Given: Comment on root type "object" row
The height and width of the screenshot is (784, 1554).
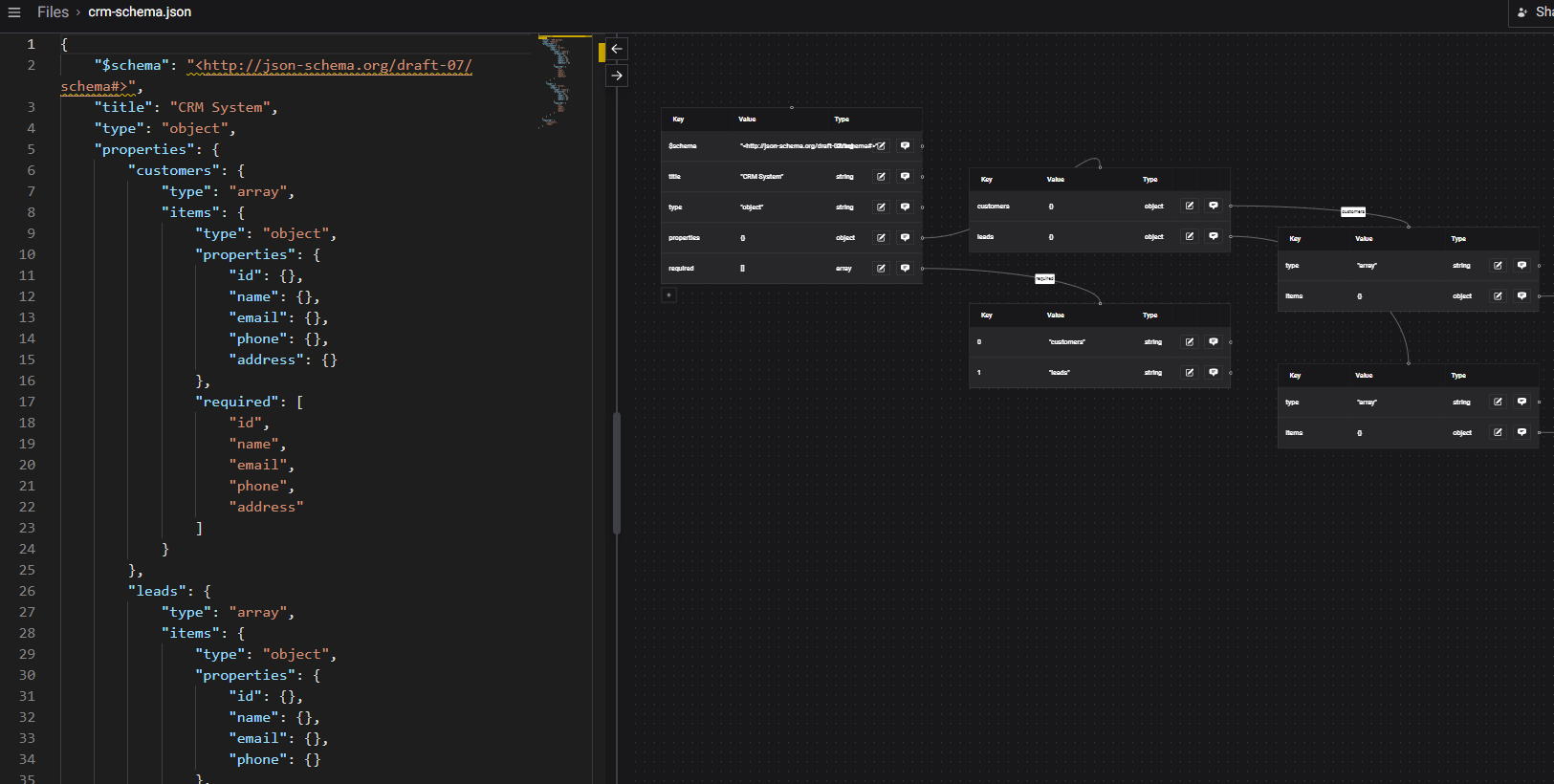Looking at the screenshot, I should 905,207.
